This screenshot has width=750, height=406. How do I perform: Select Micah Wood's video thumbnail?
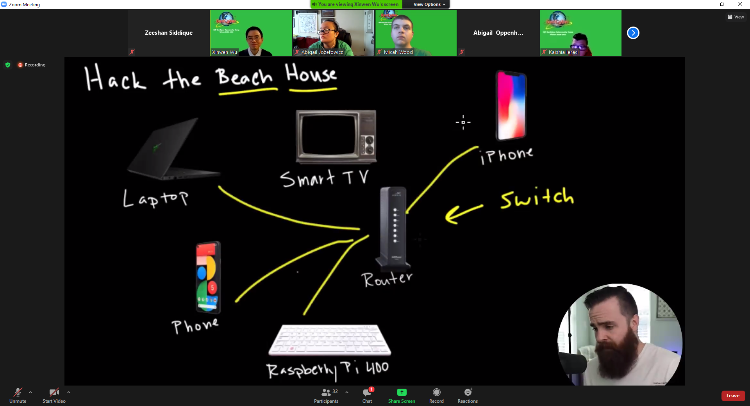416,33
